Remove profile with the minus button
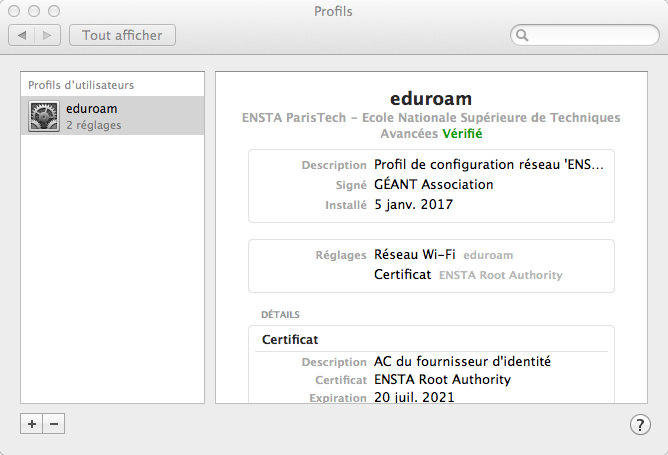Viewport: 668px width, 455px height. tap(54, 423)
